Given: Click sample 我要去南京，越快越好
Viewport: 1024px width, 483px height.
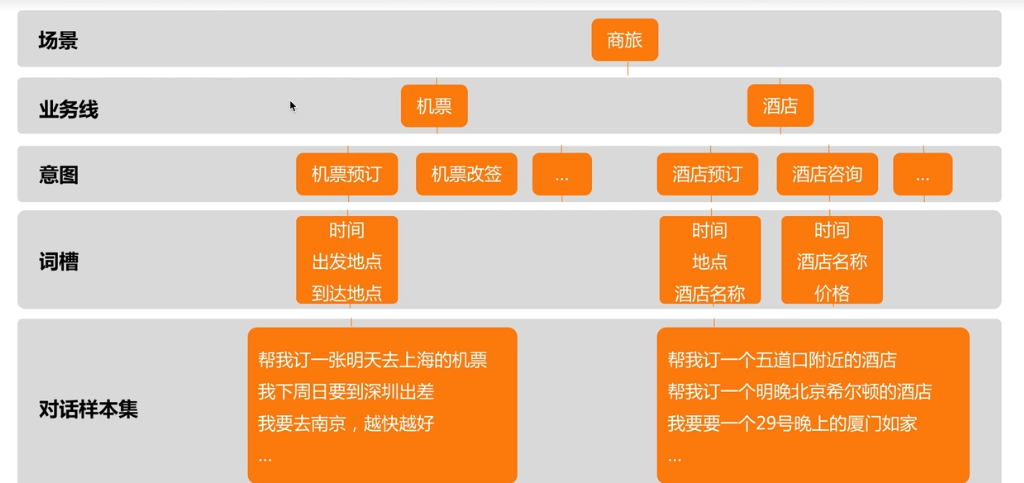Looking at the screenshot, I should click(x=346, y=424).
